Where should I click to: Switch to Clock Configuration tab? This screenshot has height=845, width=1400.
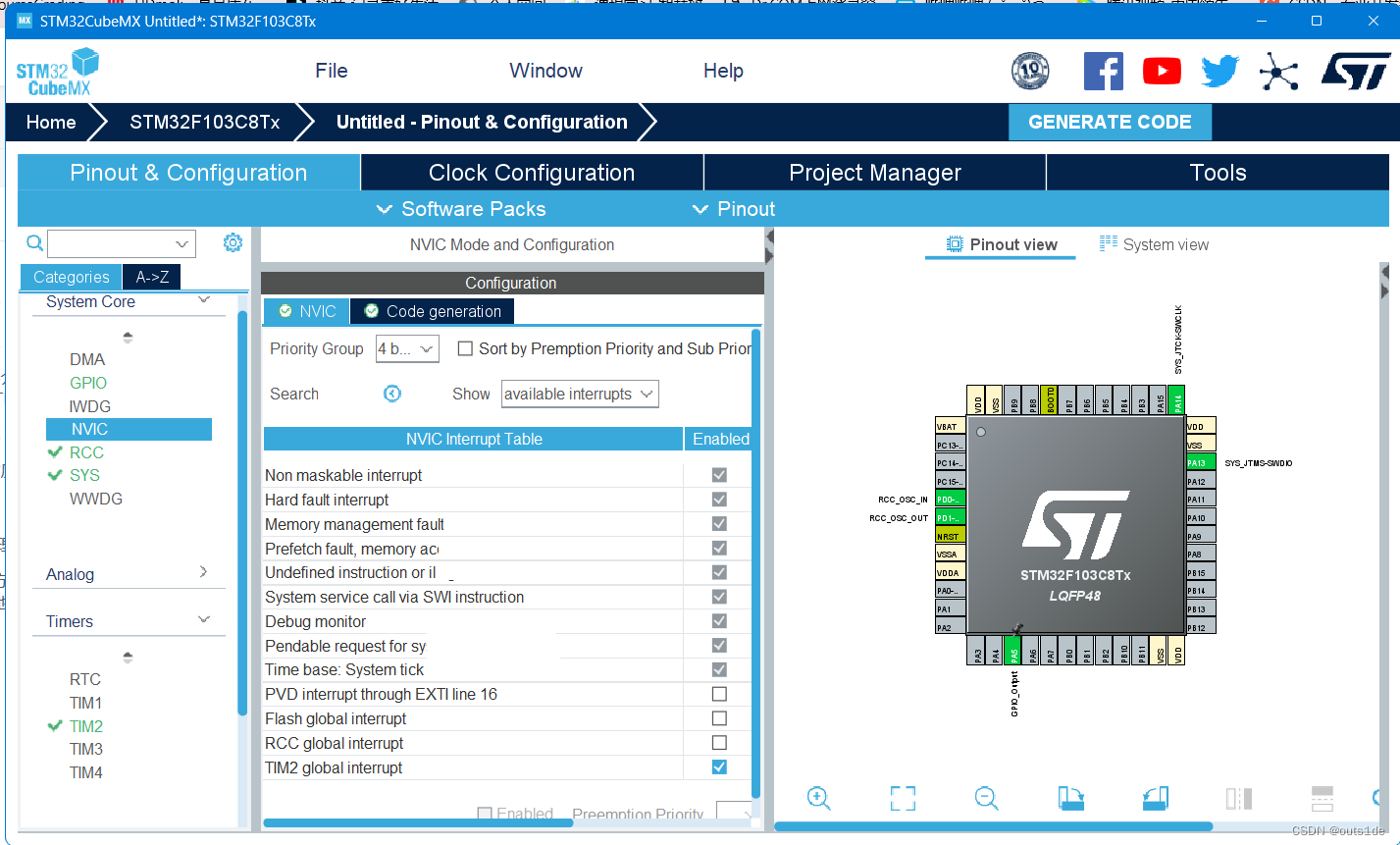[x=532, y=173]
